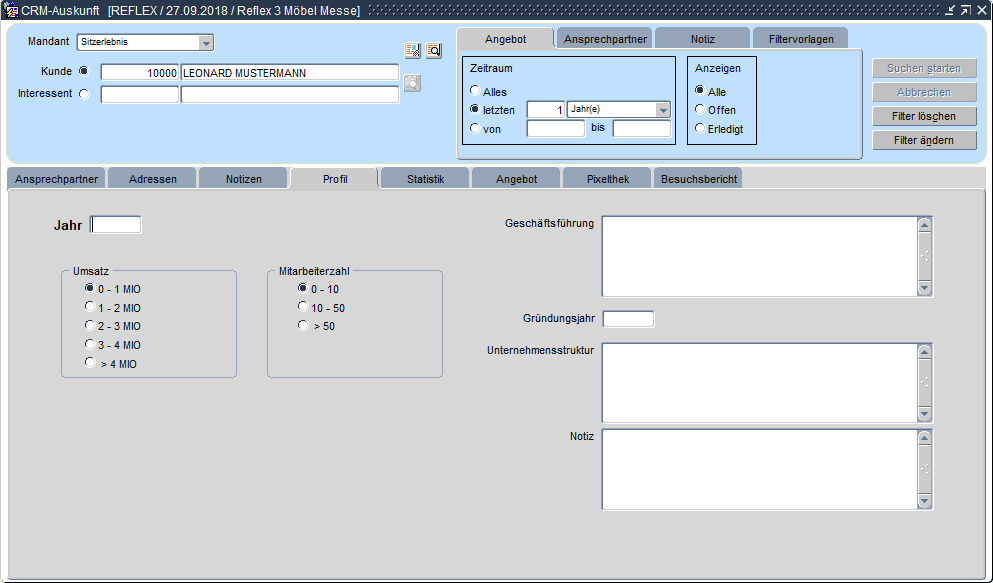The height and width of the screenshot is (583, 993).
Task: Click the scroll-down arrow of the Unternehmensstruktur box
Action: click(925, 414)
